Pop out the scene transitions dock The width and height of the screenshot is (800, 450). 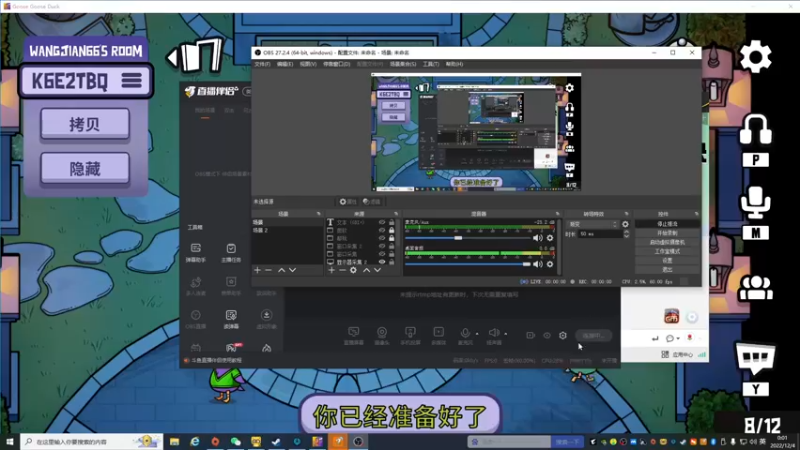click(x=627, y=214)
